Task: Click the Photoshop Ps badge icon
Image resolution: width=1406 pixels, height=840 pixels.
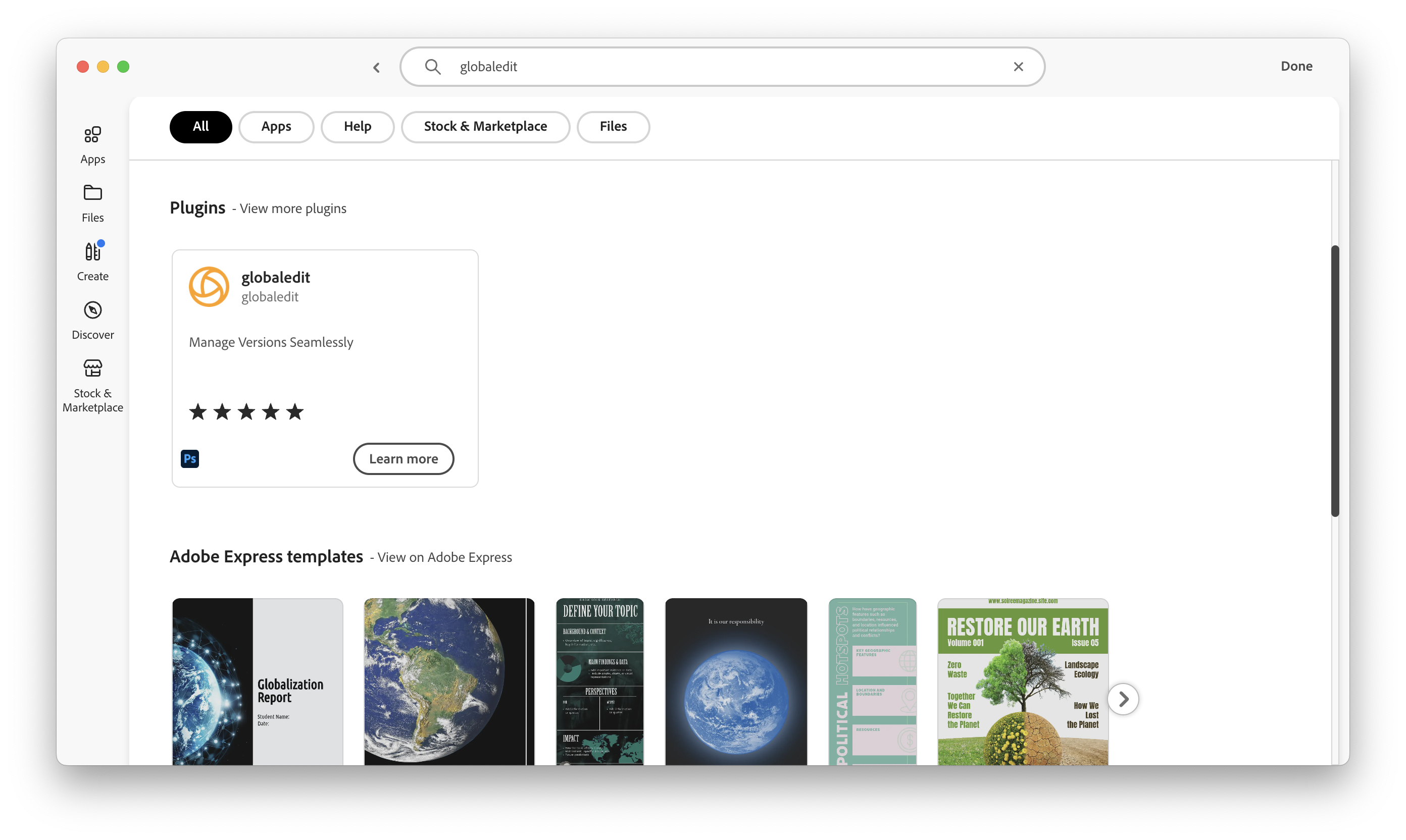Action: (x=190, y=458)
